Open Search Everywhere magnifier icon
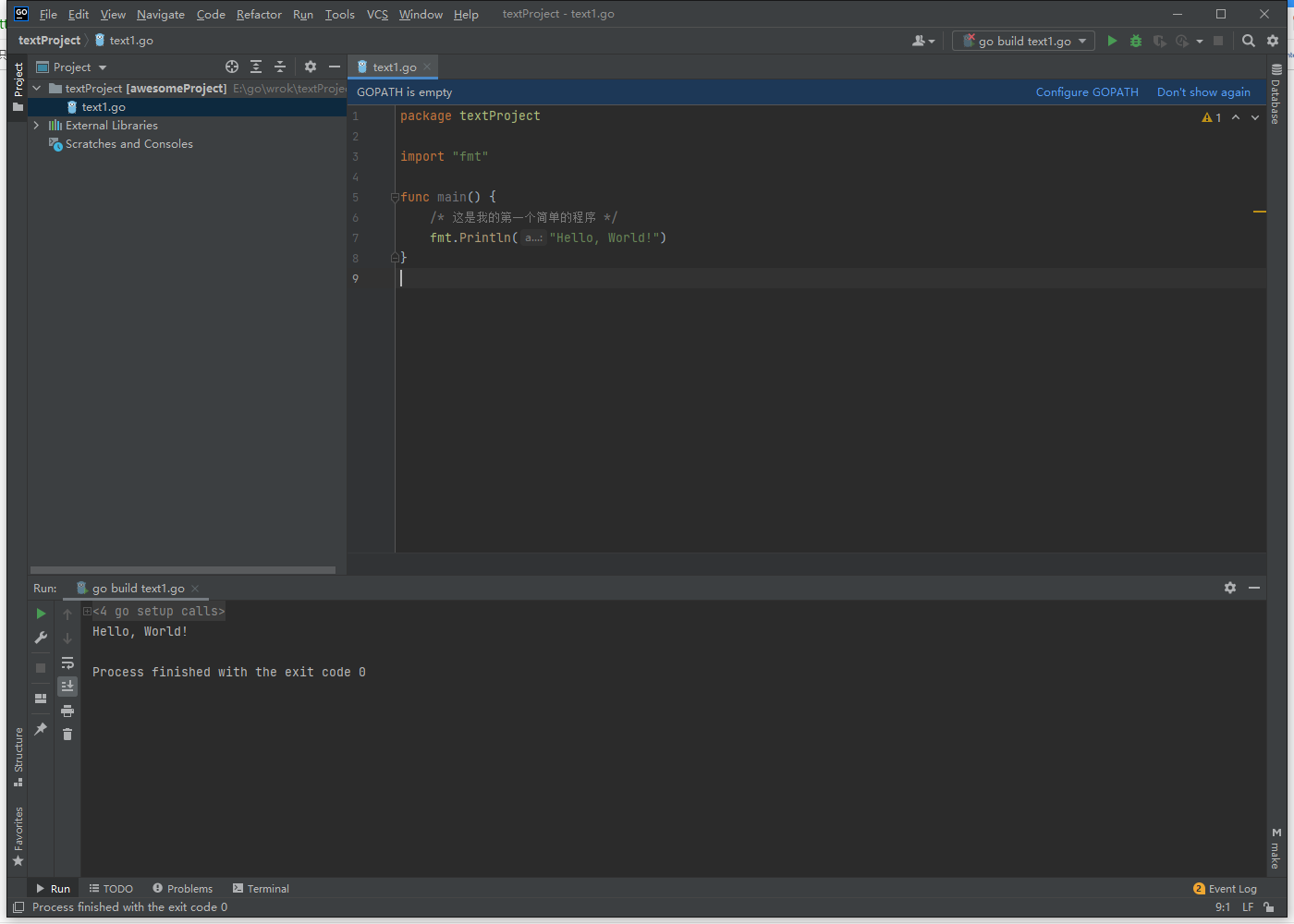 click(x=1249, y=41)
